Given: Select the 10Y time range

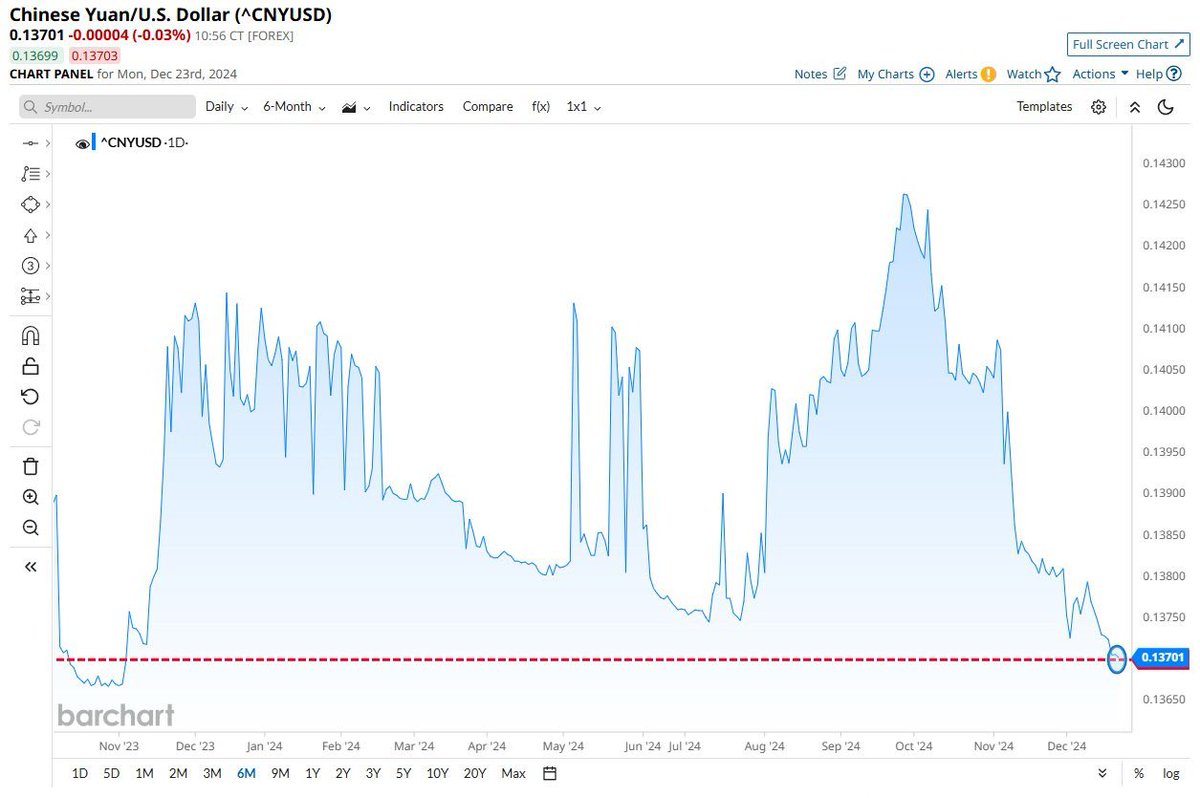Looking at the screenshot, I should pyautogui.click(x=437, y=773).
